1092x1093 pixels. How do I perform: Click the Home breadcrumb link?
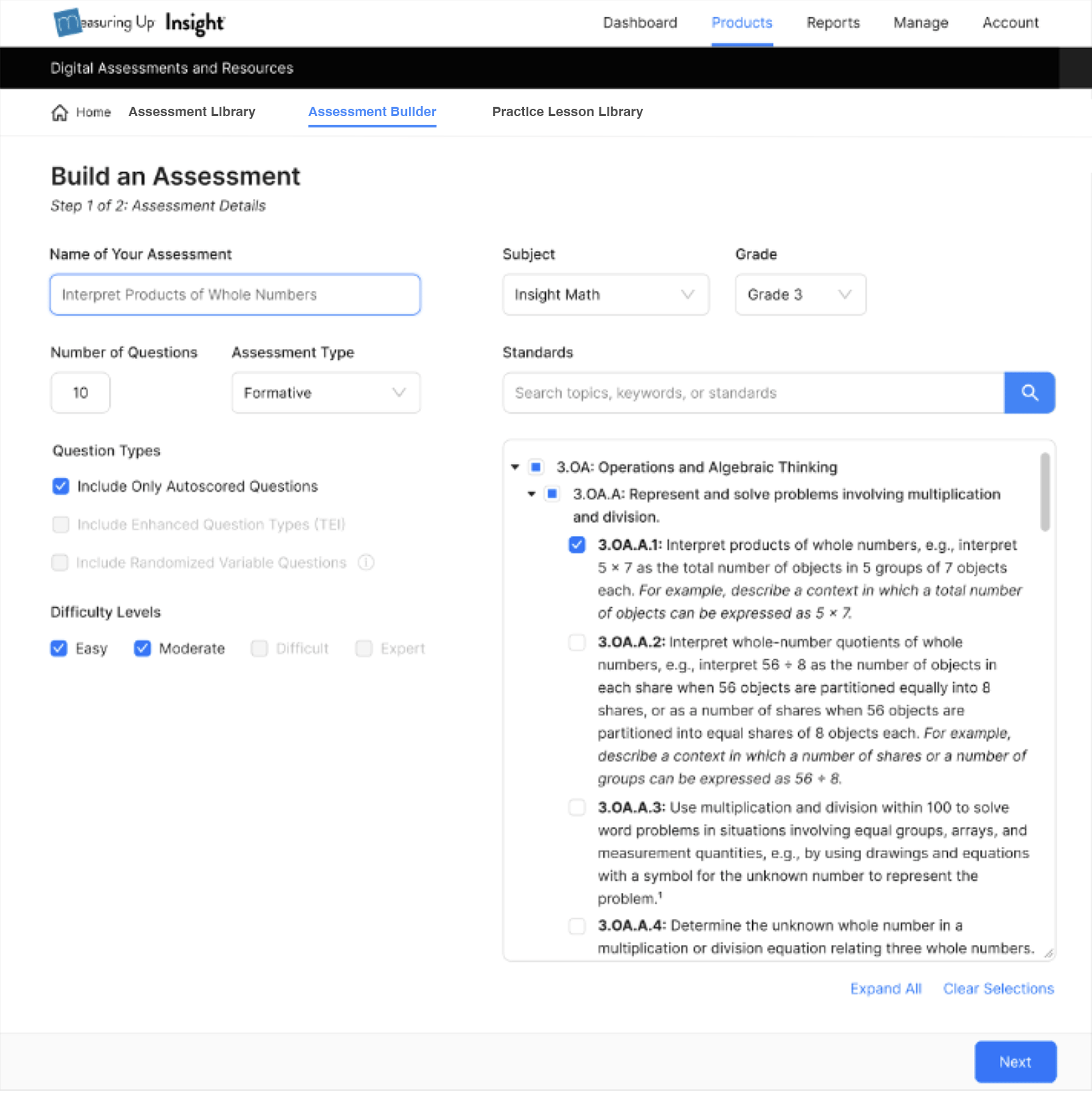(x=93, y=112)
